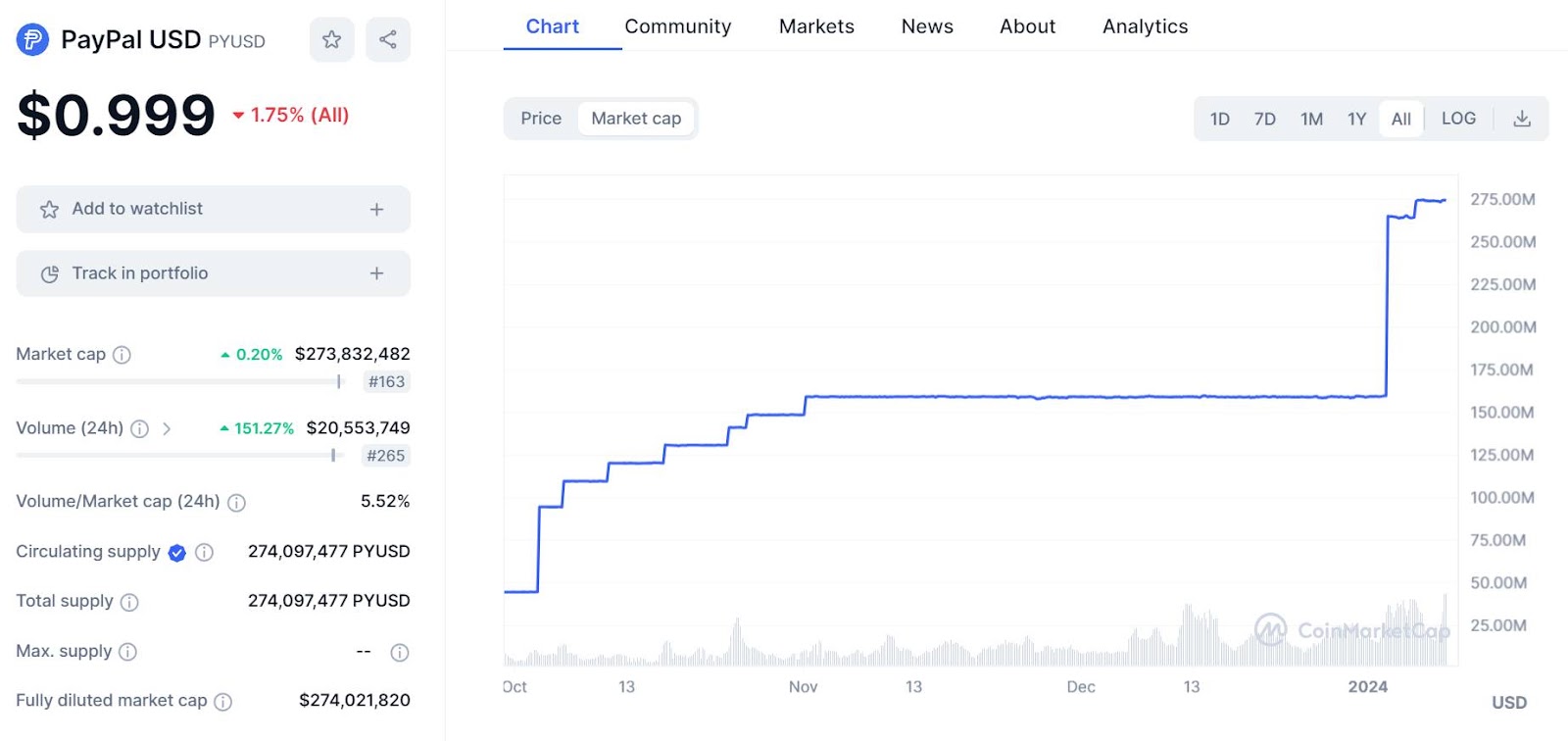Click the Market cap rank bar
Viewport: 1568px width, 741px height.
click(180, 381)
